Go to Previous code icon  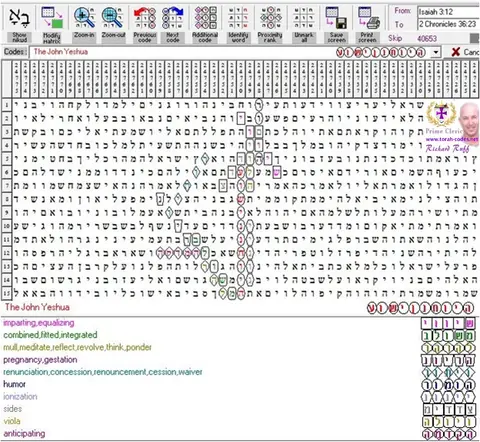pos(145,18)
